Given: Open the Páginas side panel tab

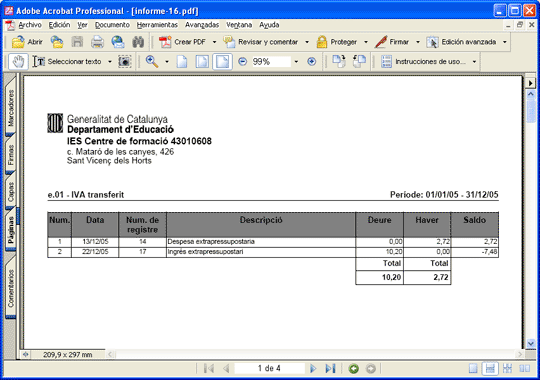Looking at the screenshot, I should (x=11, y=230).
